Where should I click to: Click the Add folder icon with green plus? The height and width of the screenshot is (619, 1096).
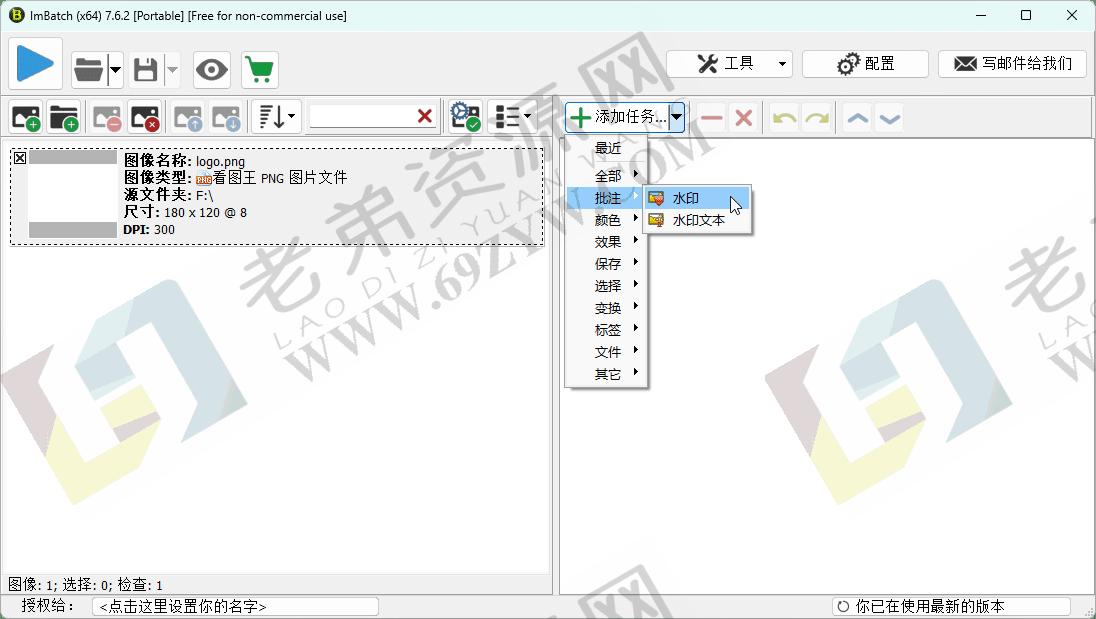64,117
